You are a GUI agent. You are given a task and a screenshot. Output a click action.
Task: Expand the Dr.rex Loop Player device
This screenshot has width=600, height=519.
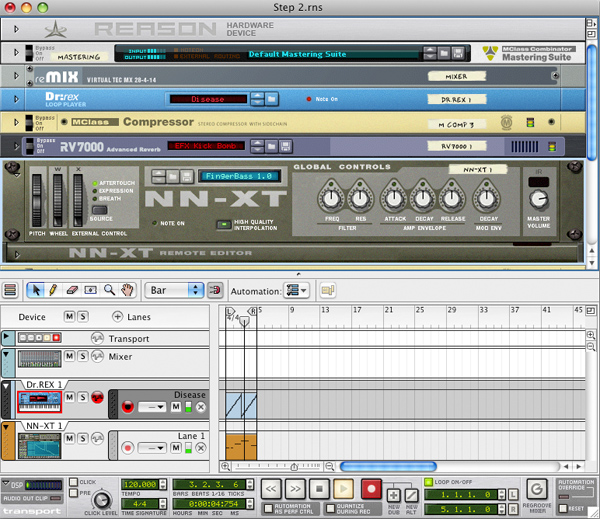tap(16, 99)
